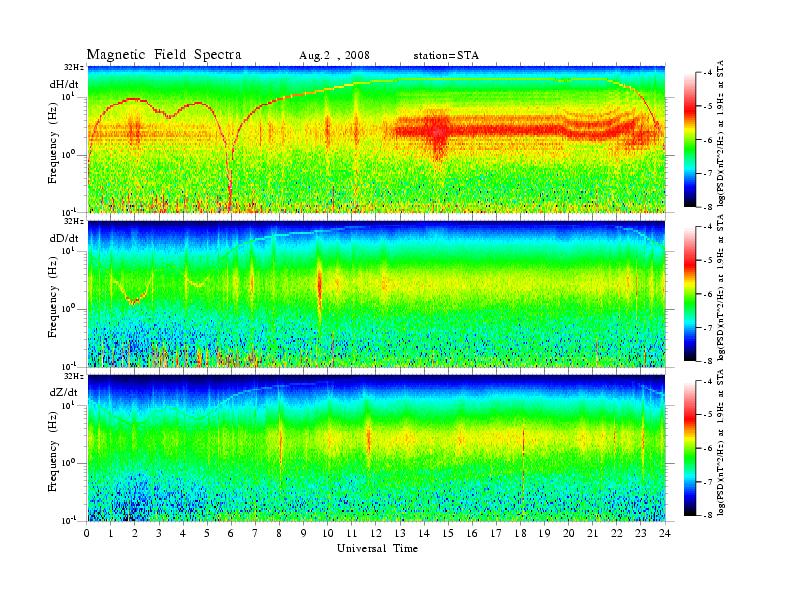
Task: Click hour '6' on the Universal Time axis
Action: (231, 533)
